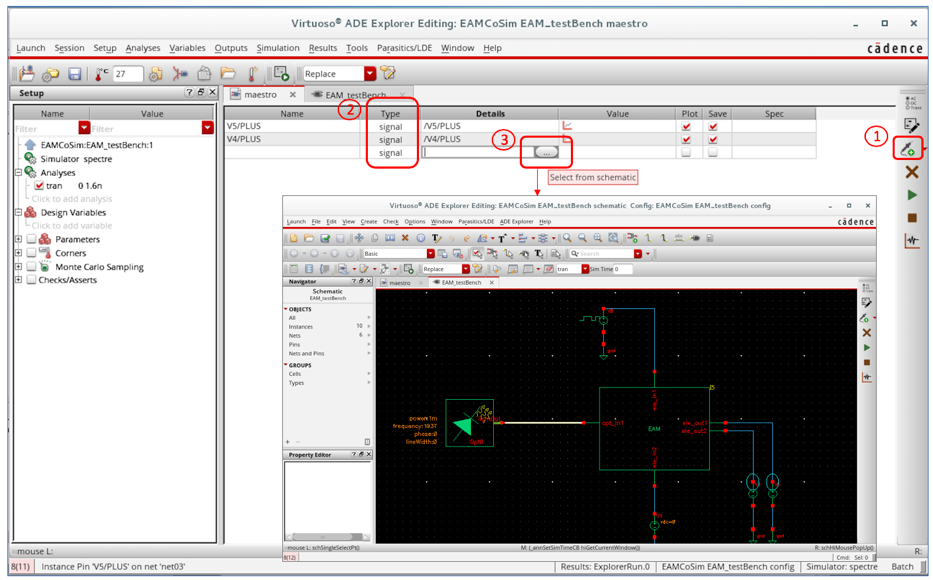Toggle Plot checkbox for V5/PLUS row

[x=686, y=126]
